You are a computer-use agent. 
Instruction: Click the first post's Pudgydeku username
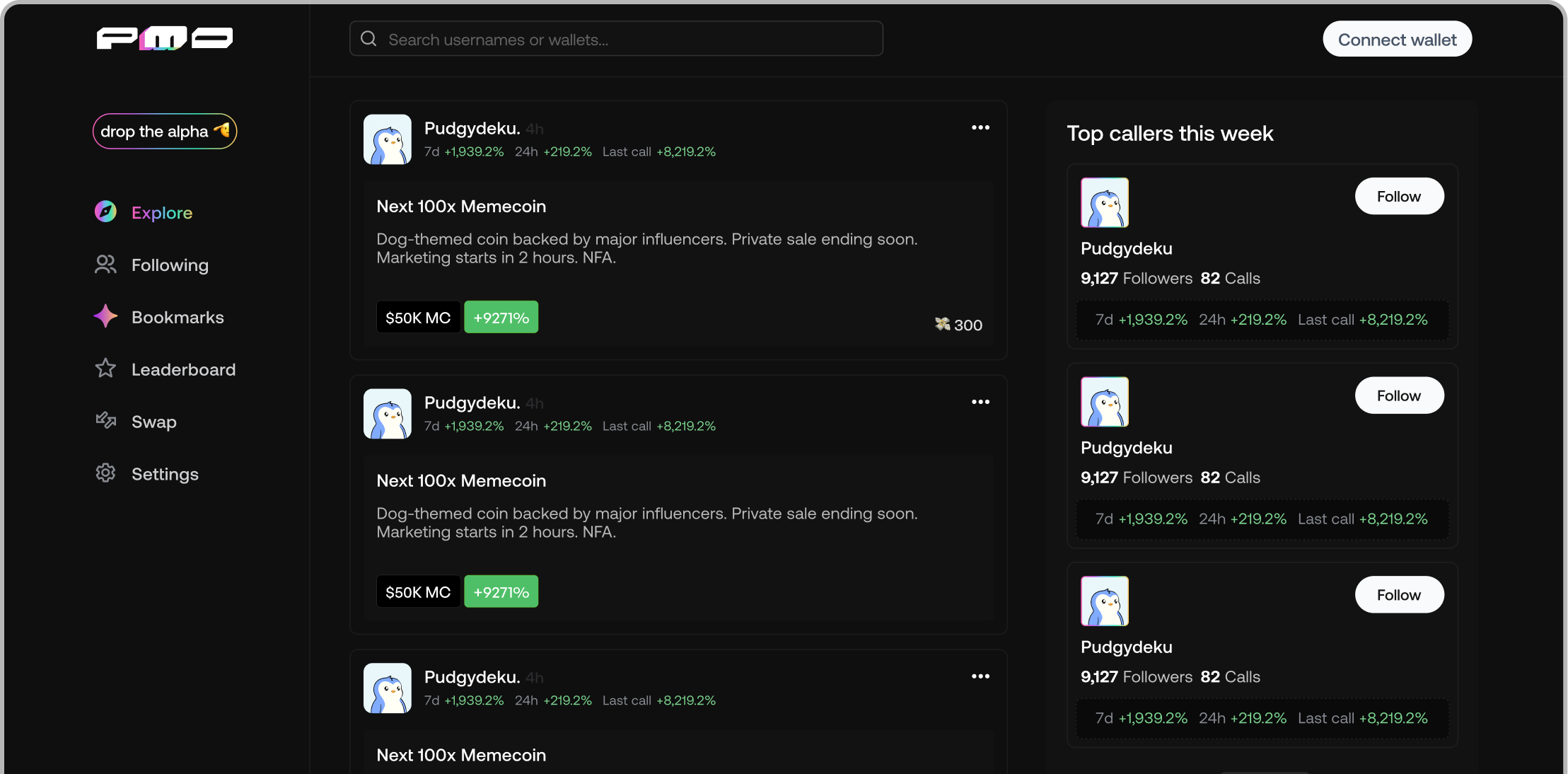tap(472, 128)
